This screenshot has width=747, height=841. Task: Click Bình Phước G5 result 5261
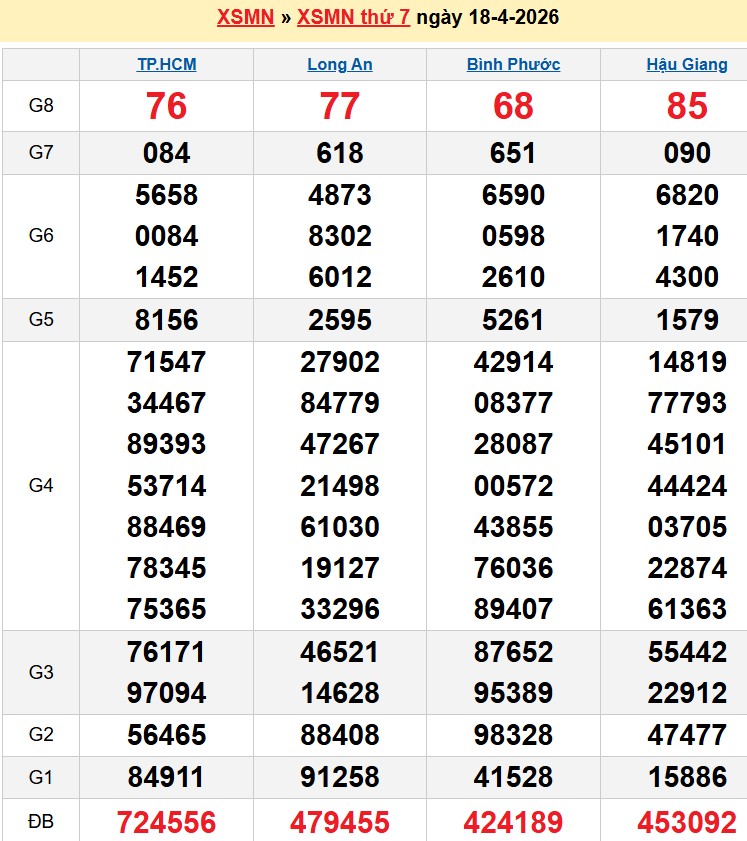(x=513, y=320)
